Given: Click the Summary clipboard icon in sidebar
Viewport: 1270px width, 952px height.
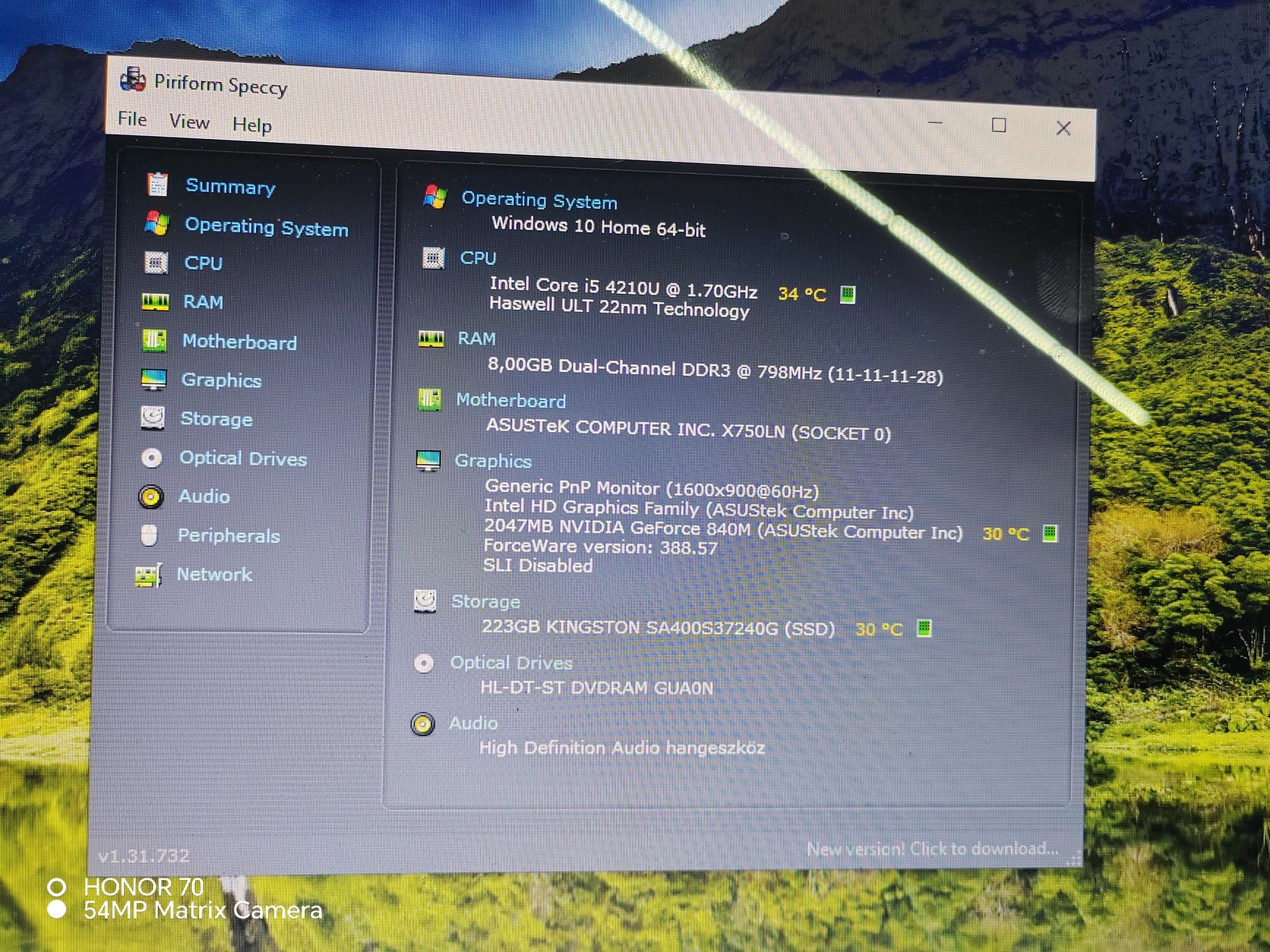Looking at the screenshot, I should (157, 184).
